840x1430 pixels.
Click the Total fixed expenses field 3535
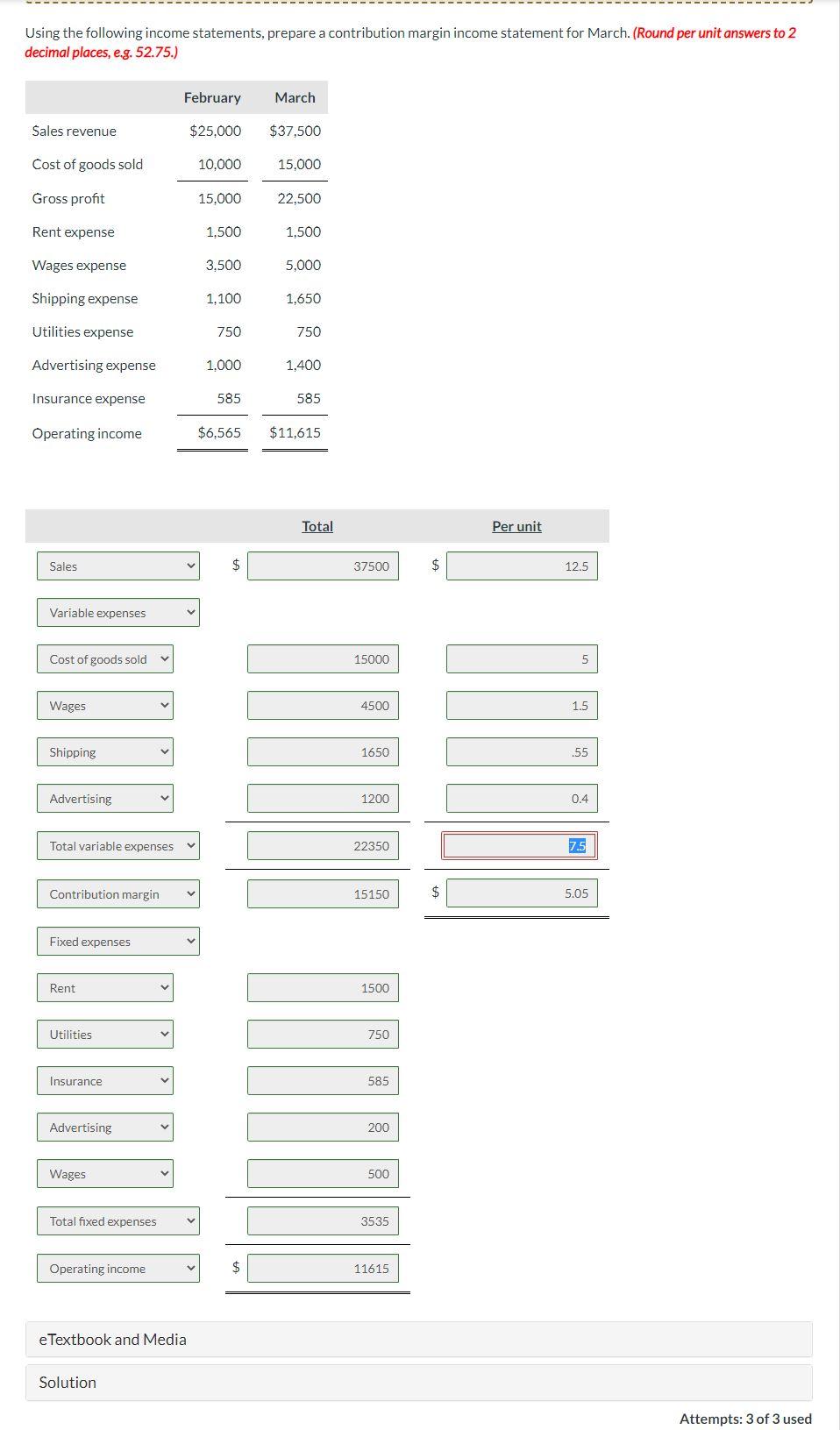[x=323, y=1220]
